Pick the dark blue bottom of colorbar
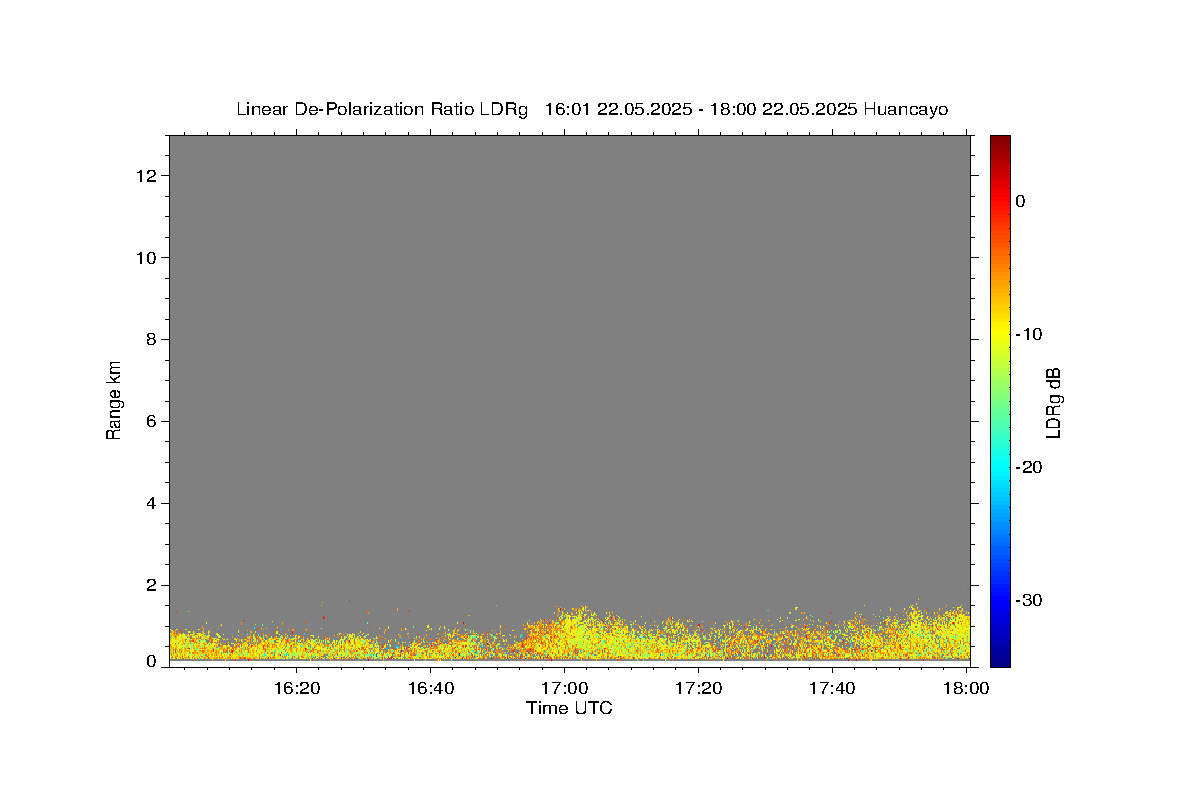Viewport: 1200px width, 800px height. tap(1000, 658)
